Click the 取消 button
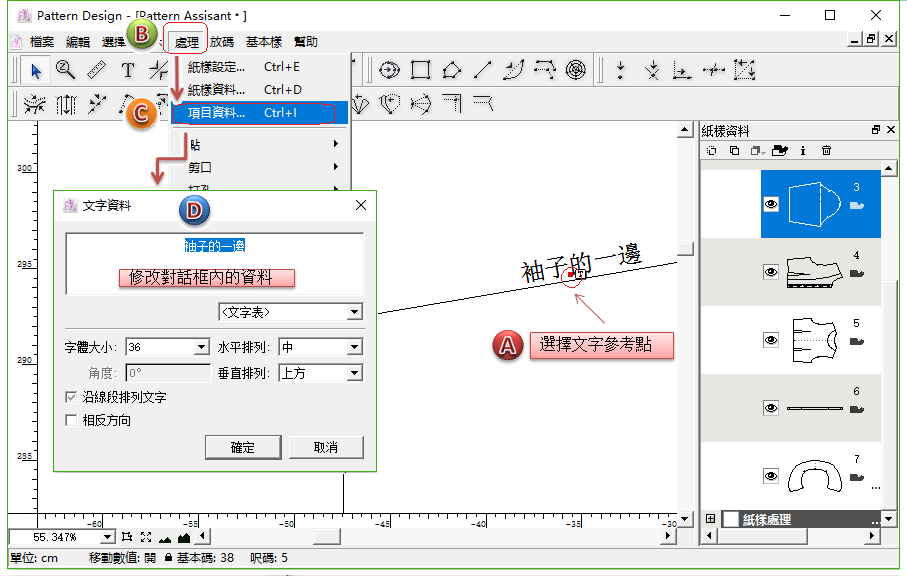The height and width of the screenshot is (576, 907). (325, 447)
